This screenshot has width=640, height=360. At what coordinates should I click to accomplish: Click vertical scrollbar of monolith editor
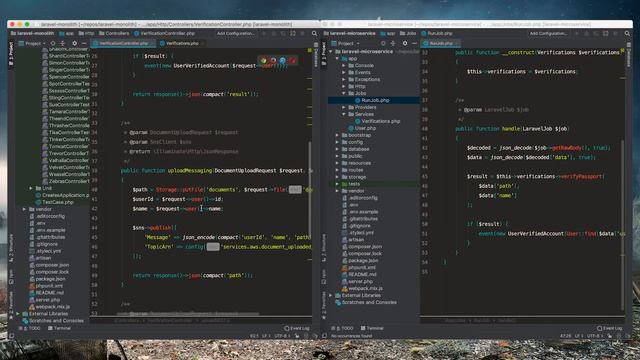309,190
